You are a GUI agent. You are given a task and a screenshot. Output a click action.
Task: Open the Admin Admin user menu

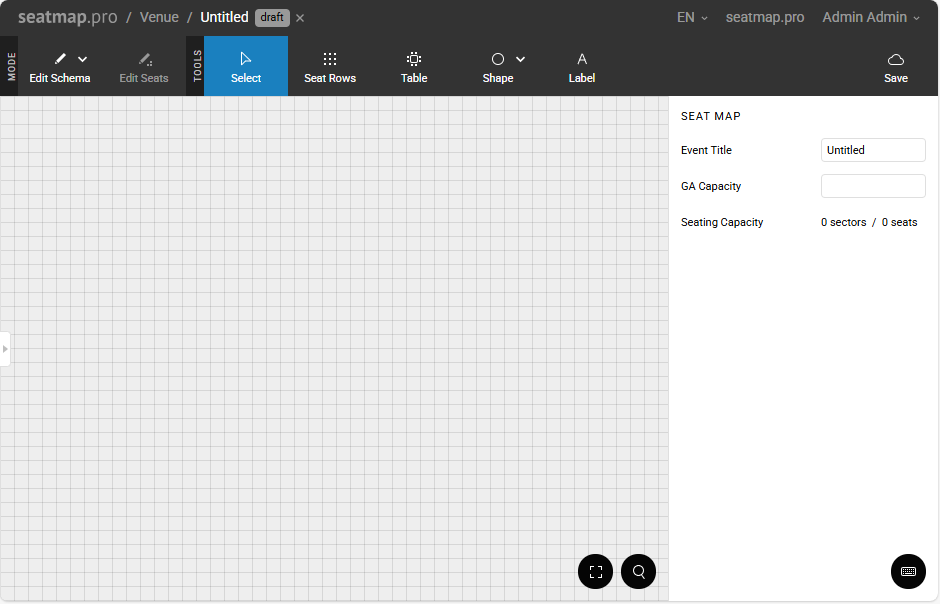click(x=870, y=18)
